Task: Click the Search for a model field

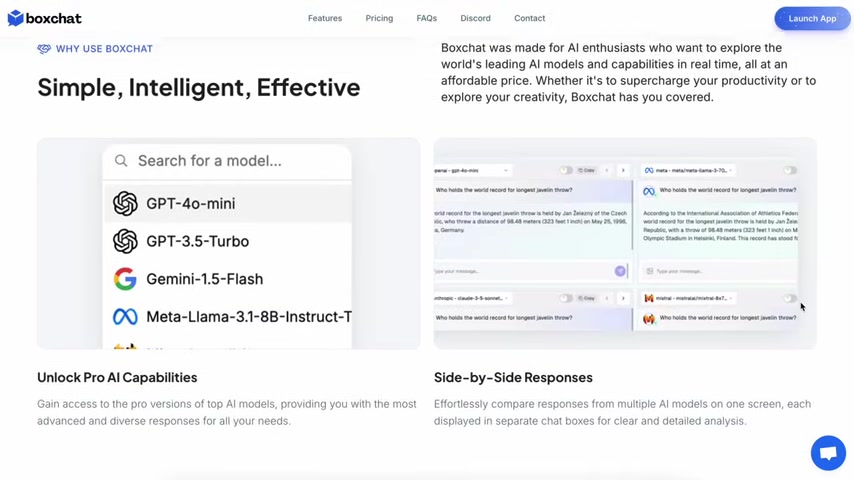Action: [x=227, y=161]
